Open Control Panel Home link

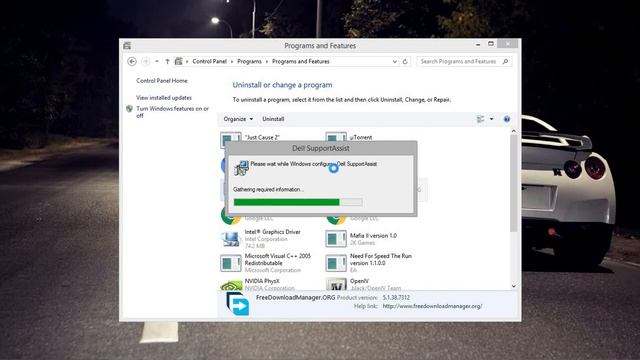pos(162,81)
